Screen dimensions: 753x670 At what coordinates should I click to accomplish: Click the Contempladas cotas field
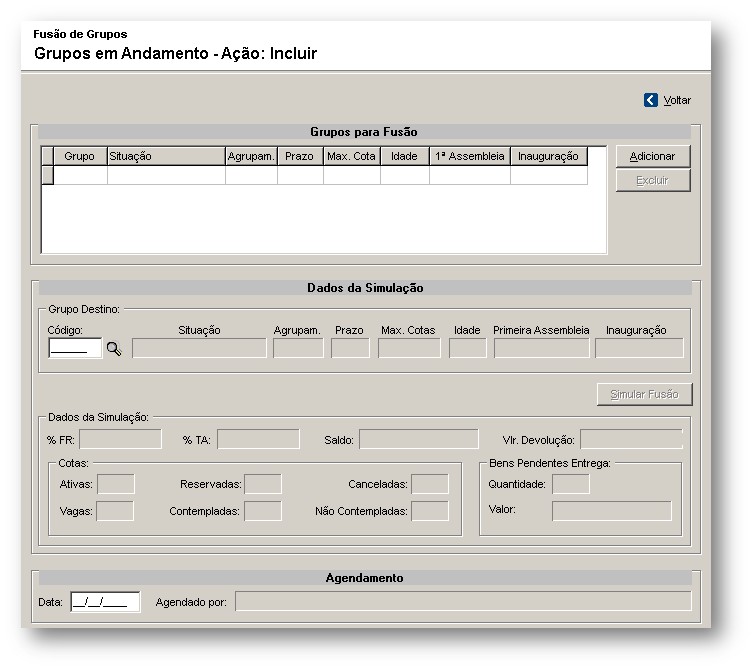[263, 511]
